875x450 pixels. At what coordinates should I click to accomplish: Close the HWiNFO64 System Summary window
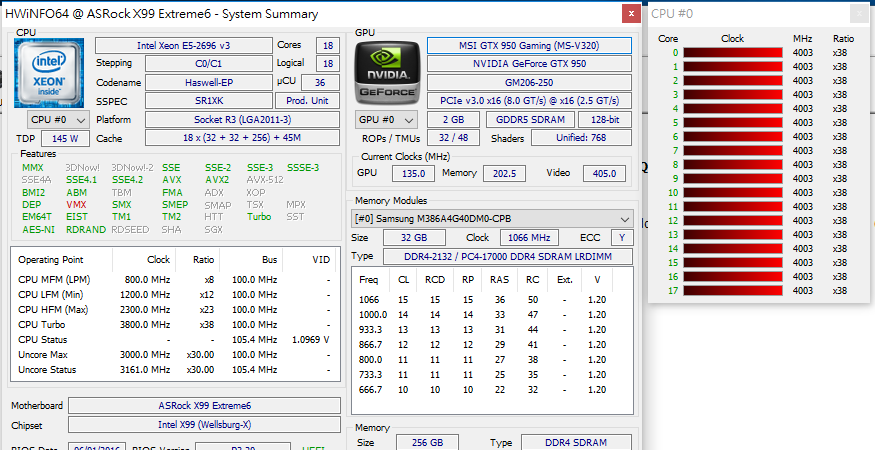click(631, 13)
